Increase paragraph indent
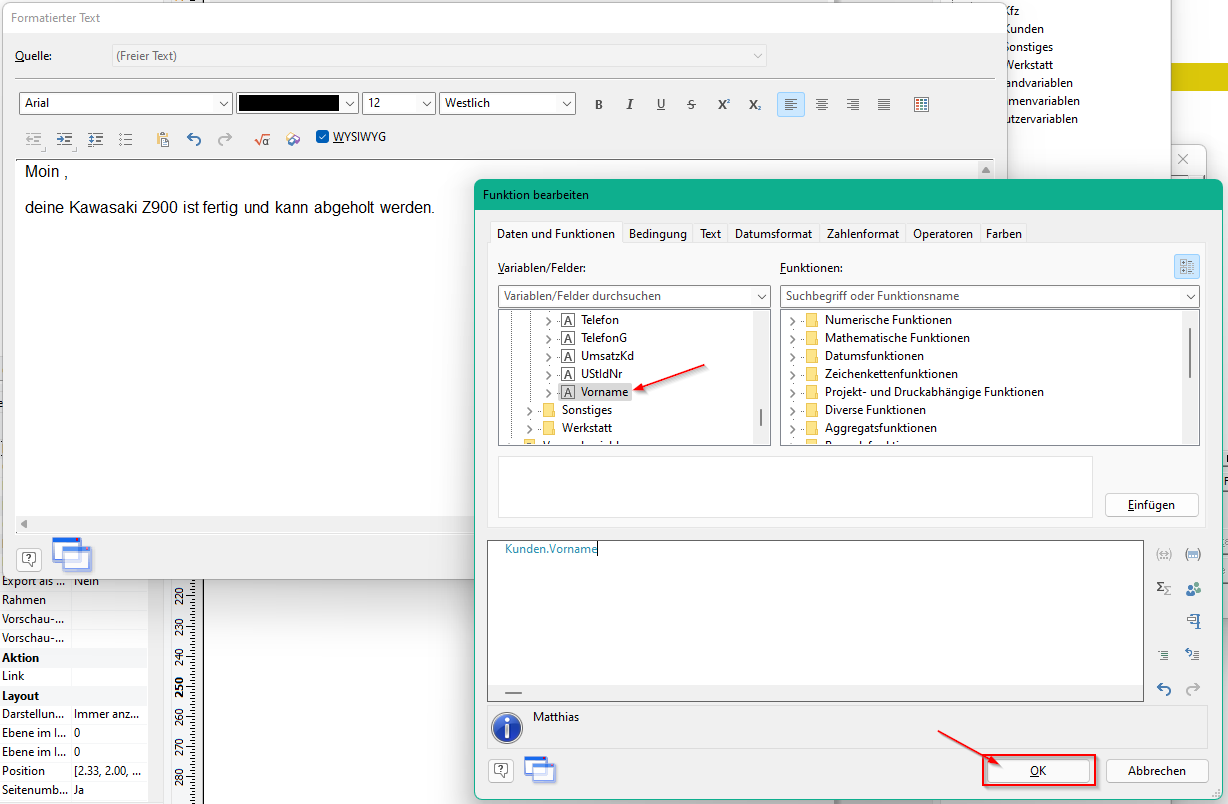The height and width of the screenshot is (804, 1228). click(65, 139)
